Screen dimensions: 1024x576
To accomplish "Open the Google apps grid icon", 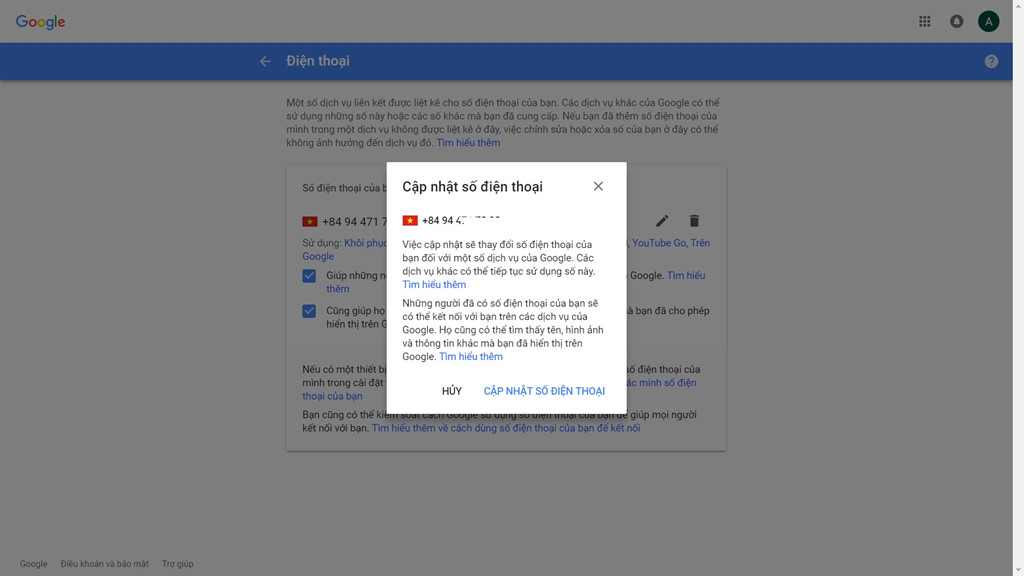I will click(x=924, y=20).
